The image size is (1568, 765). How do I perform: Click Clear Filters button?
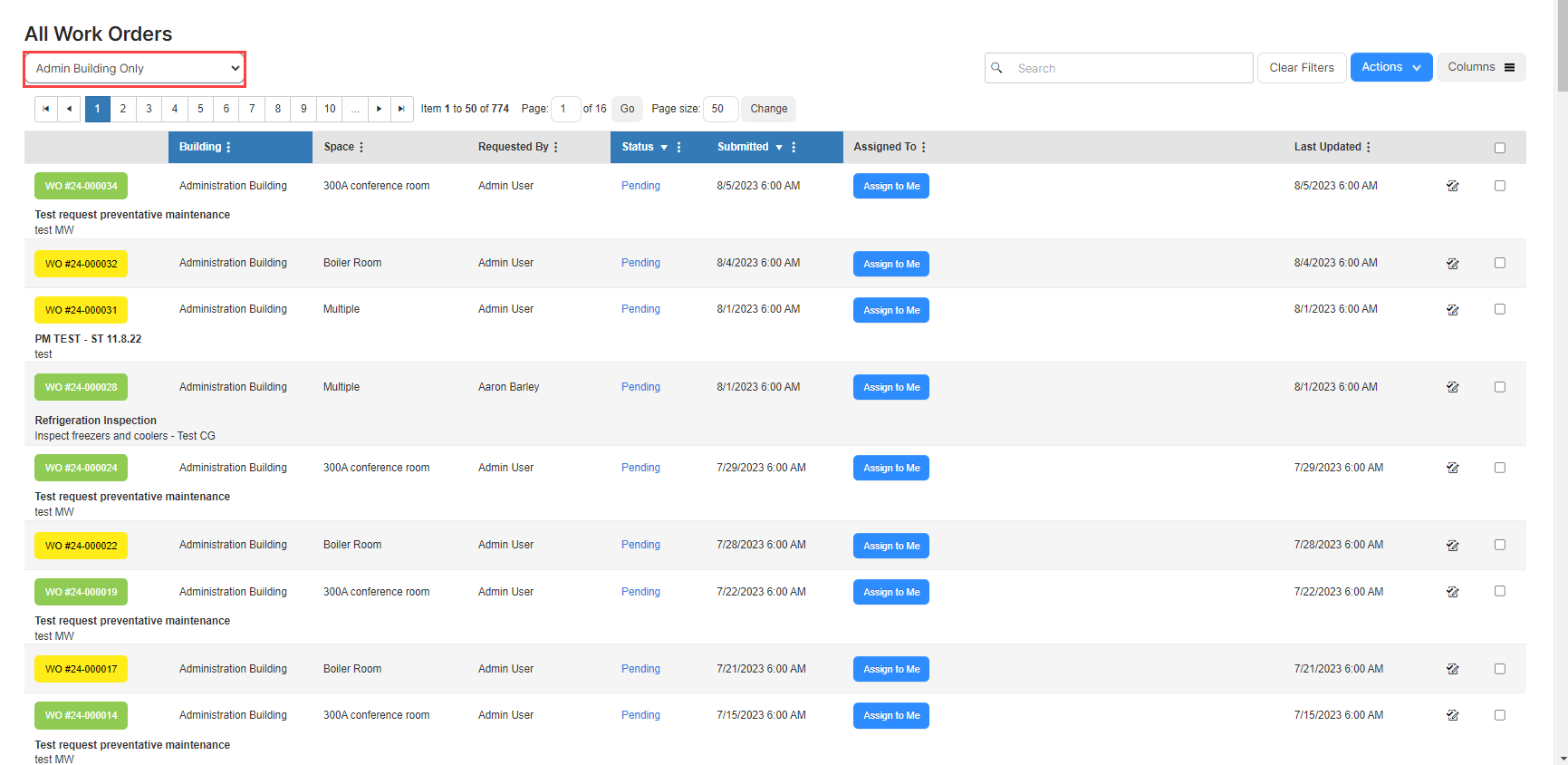point(1302,68)
